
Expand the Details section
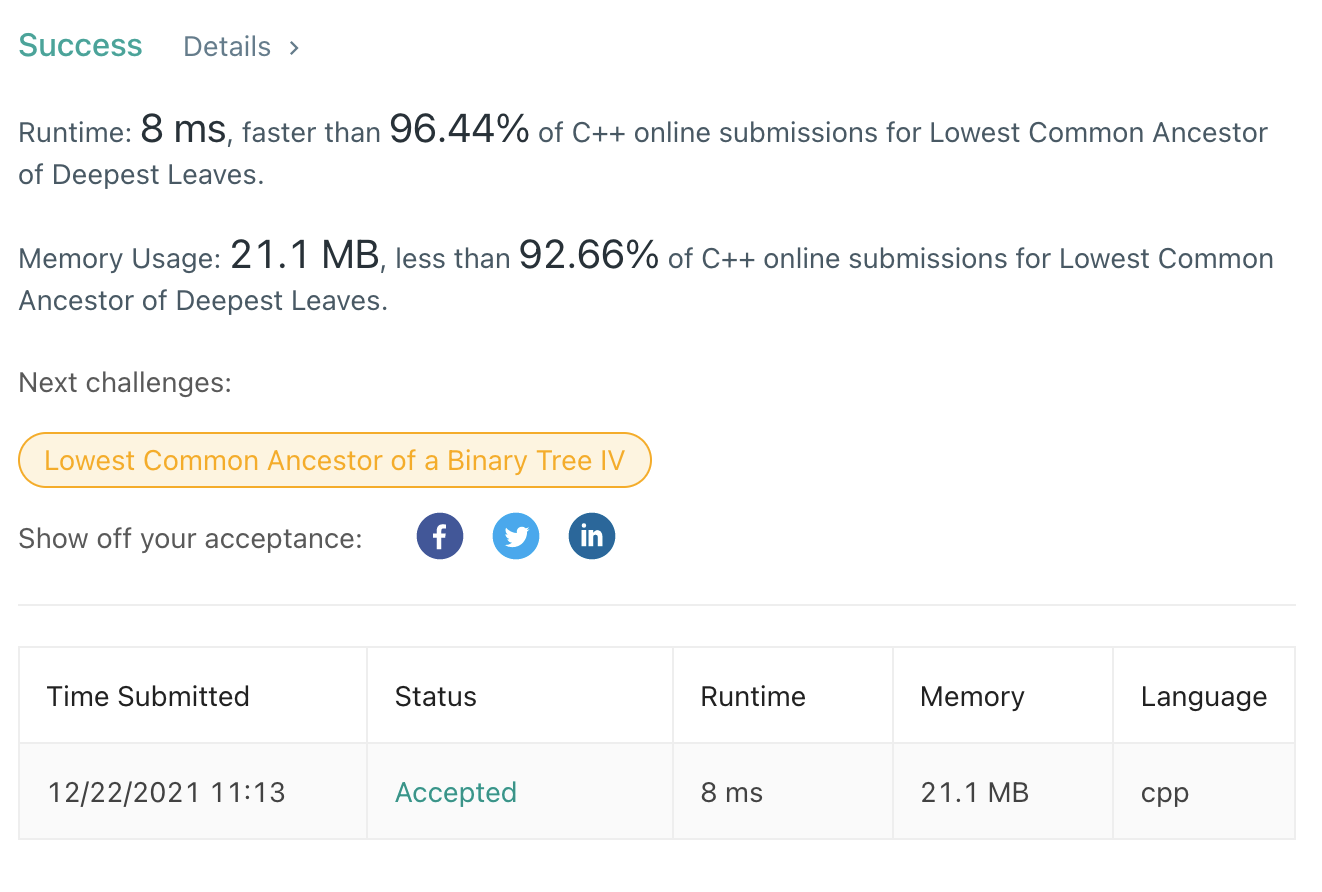[240, 46]
